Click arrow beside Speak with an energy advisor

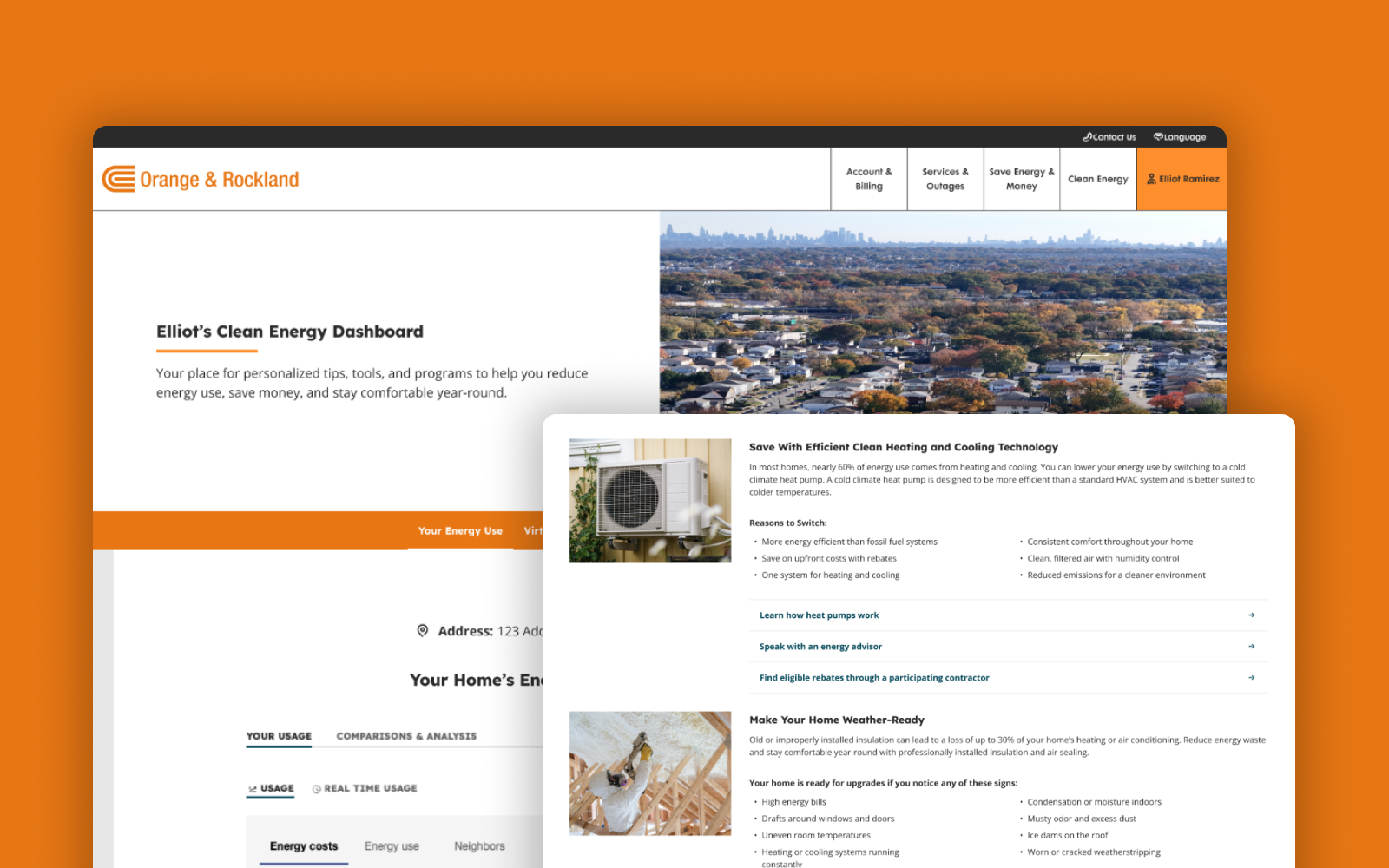(1251, 647)
